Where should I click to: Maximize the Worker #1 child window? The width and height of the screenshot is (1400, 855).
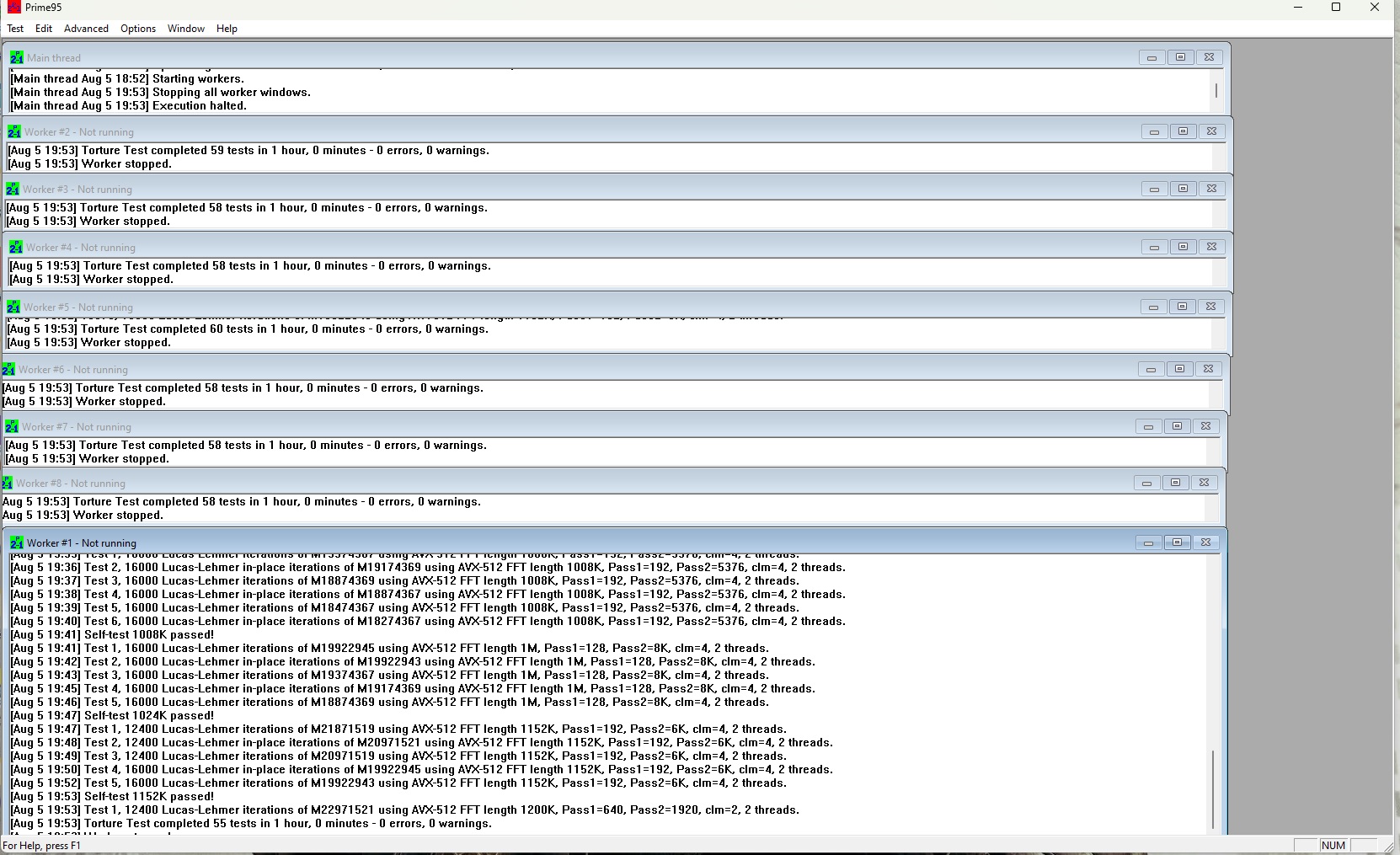pyautogui.click(x=1177, y=542)
